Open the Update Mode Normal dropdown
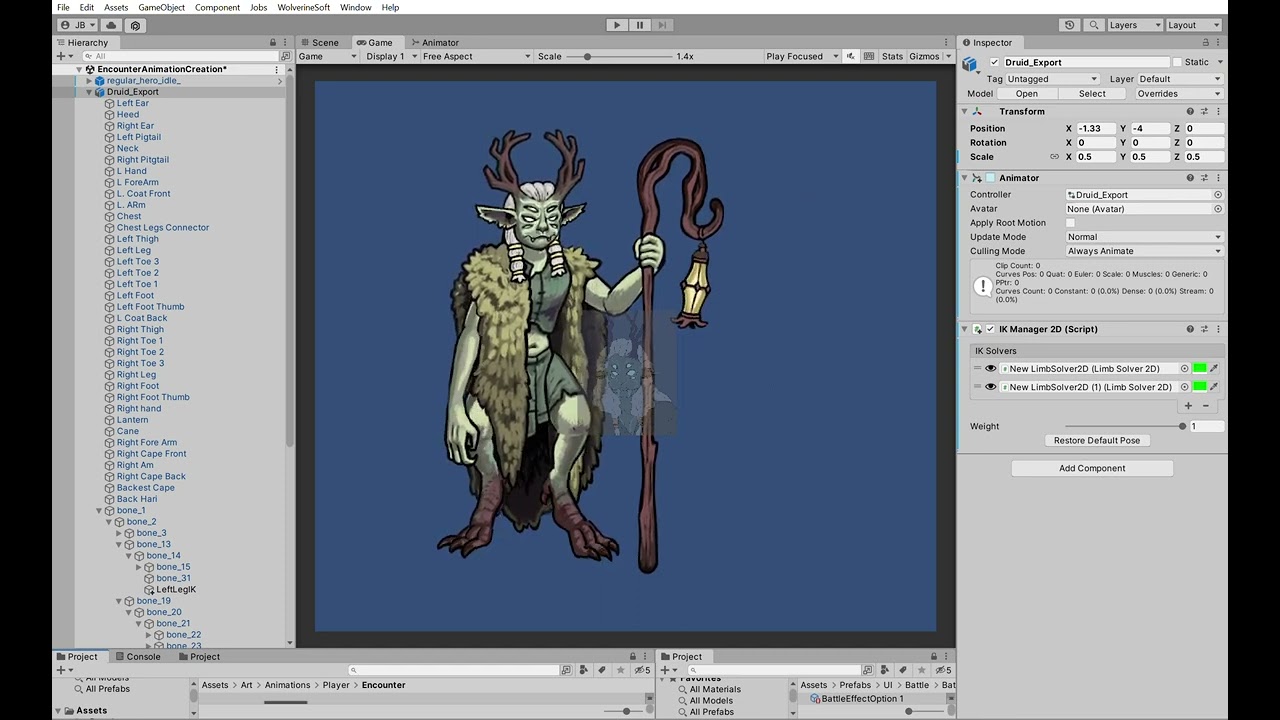 pyautogui.click(x=1144, y=237)
